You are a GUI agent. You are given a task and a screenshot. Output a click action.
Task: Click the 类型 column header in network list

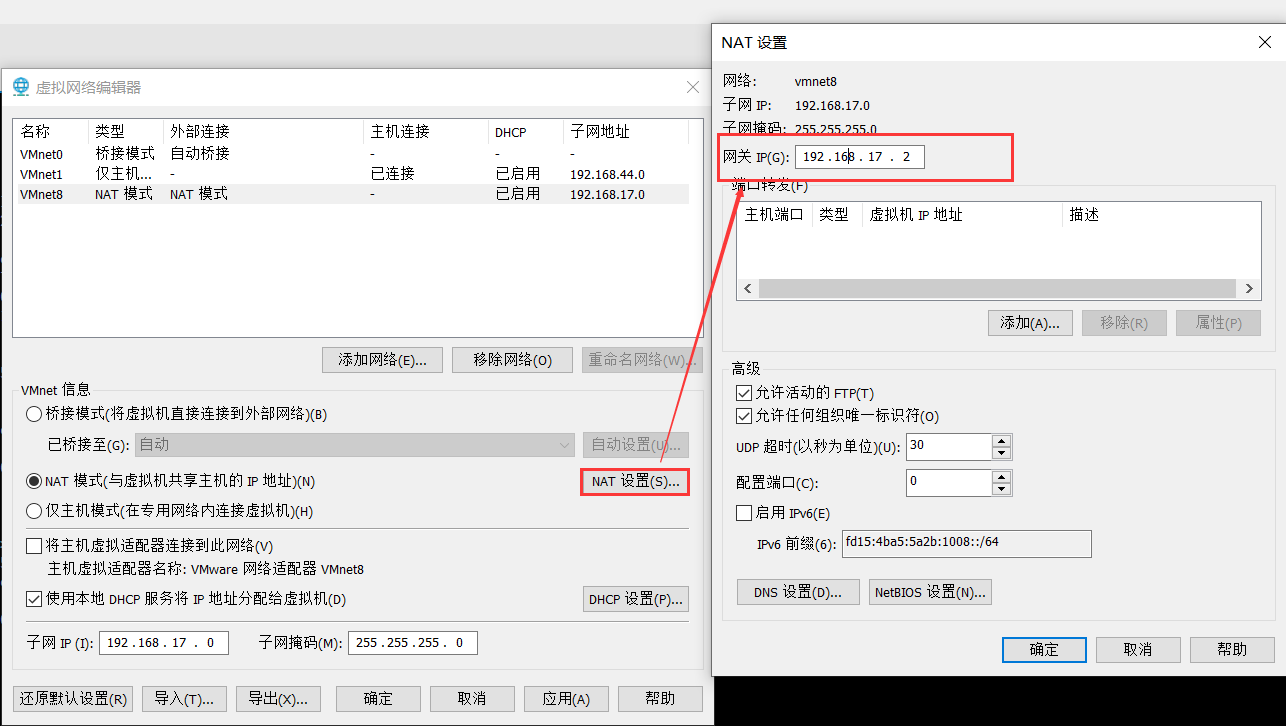point(126,132)
